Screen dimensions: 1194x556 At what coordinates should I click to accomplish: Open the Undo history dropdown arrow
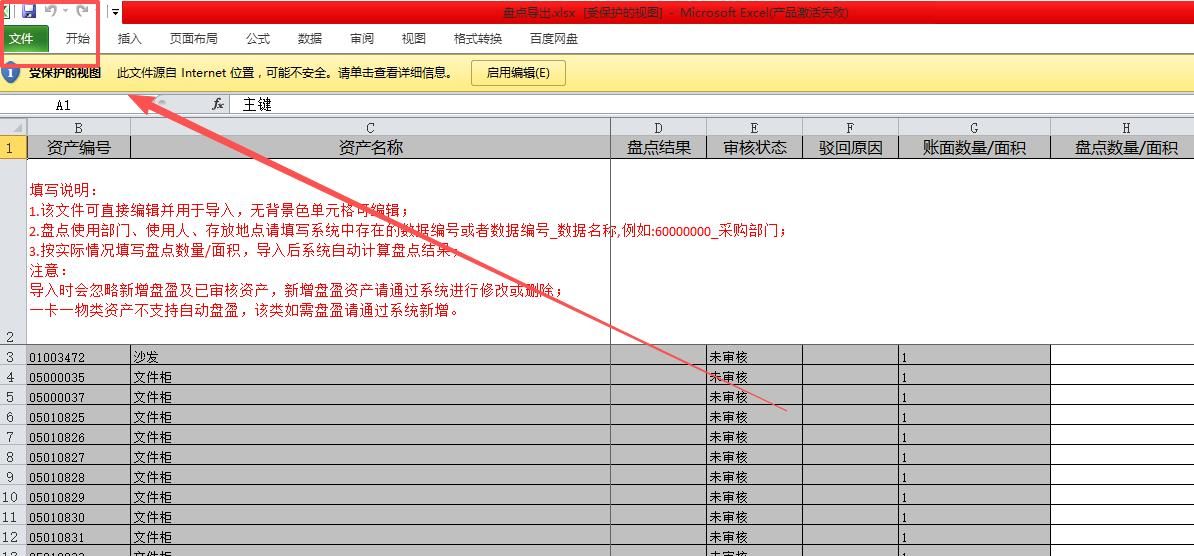point(65,12)
